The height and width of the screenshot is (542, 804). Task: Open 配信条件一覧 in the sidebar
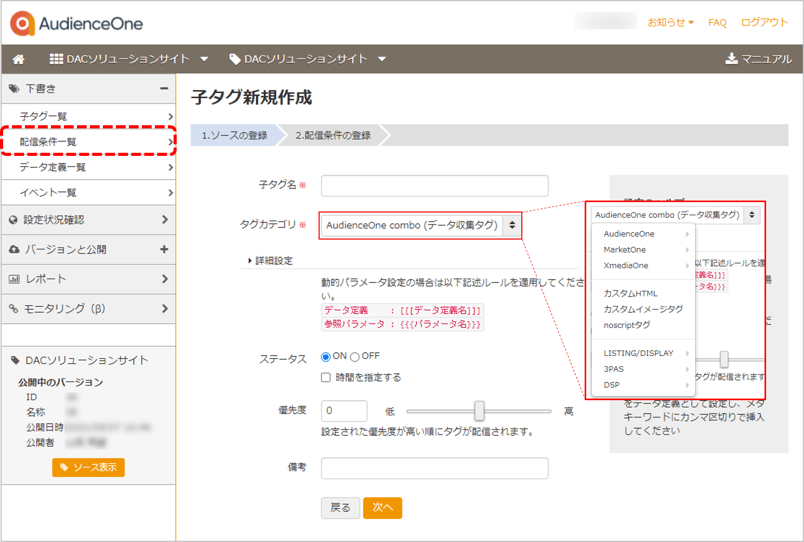88,142
